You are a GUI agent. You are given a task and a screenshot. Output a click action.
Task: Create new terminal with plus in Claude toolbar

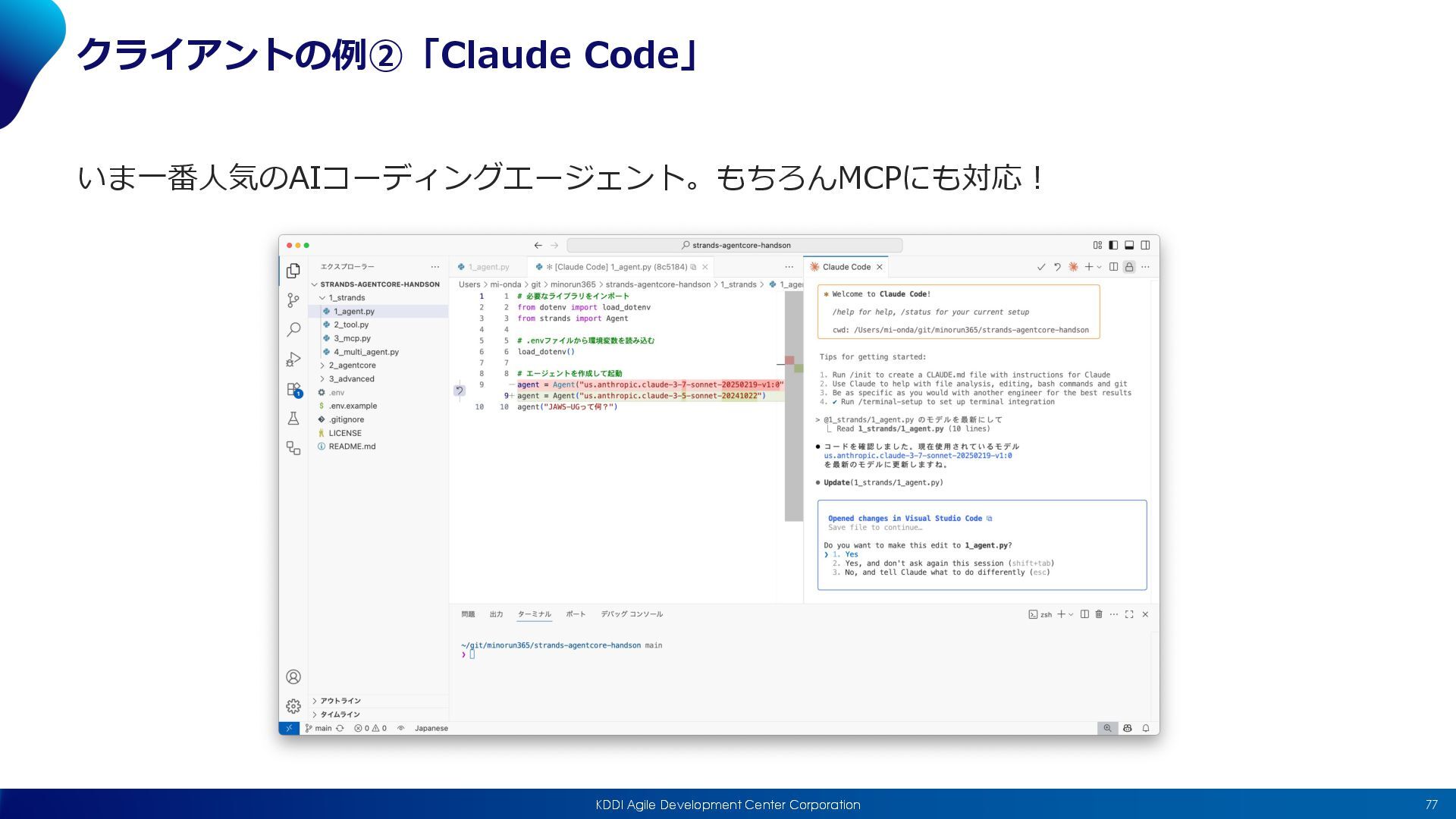pyautogui.click(x=1089, y=267)
